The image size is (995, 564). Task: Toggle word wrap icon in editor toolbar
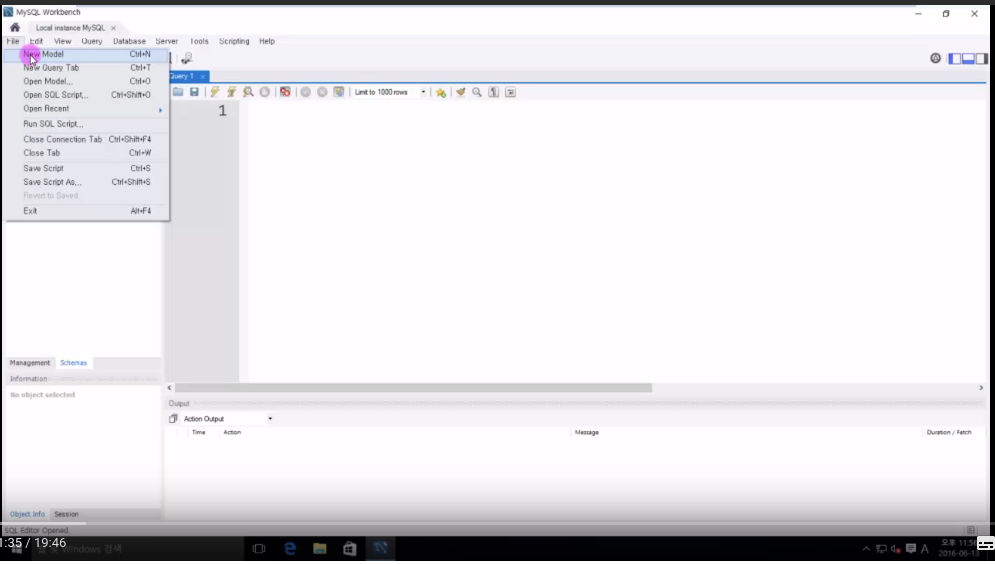click(510, 92)
